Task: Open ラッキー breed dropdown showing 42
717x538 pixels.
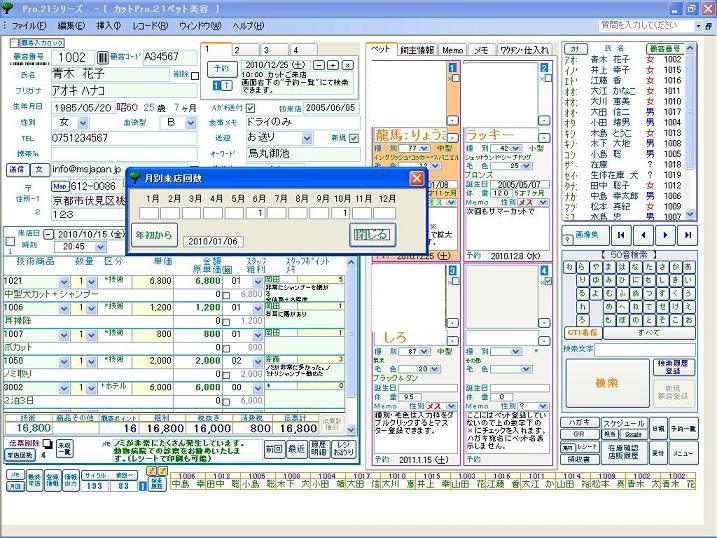Action: point(516,149)
